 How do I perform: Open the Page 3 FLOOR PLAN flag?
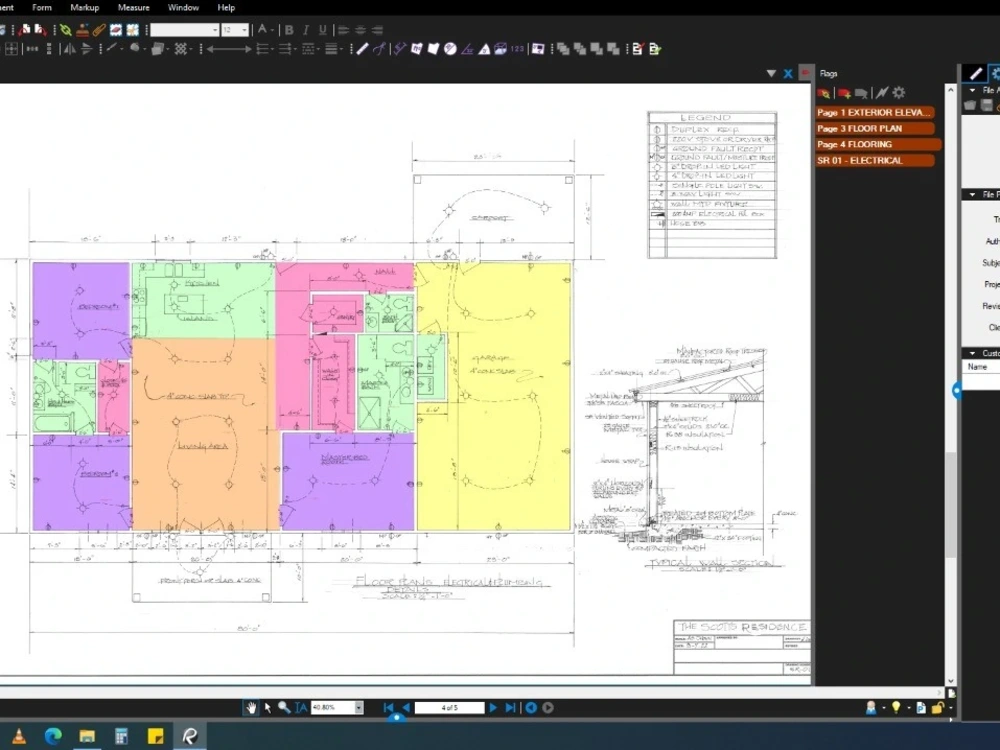(875, 128)
